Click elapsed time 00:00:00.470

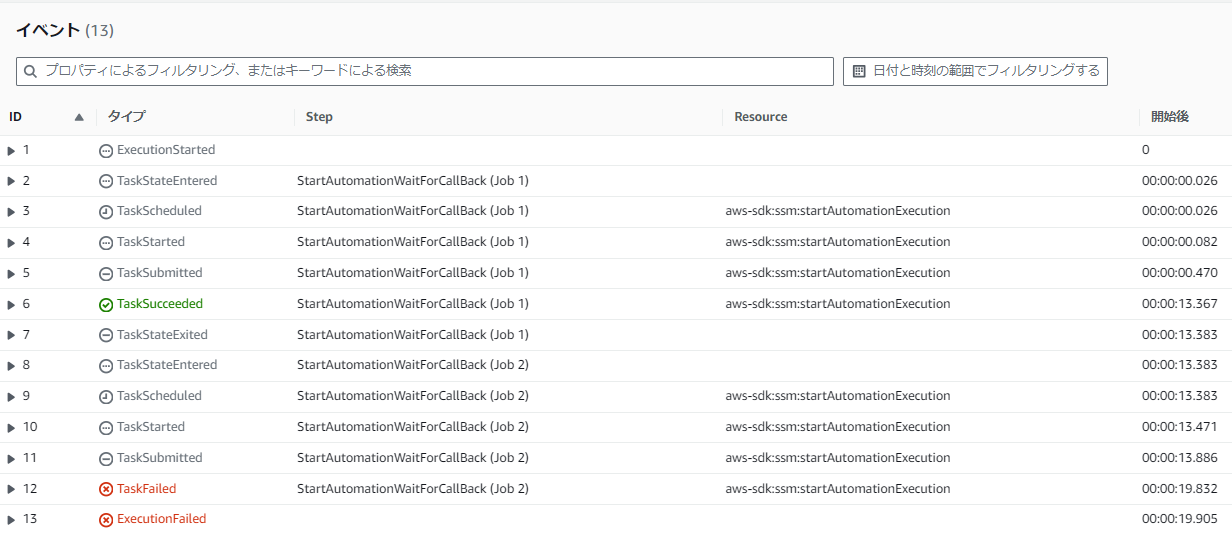click(1179, 273)
